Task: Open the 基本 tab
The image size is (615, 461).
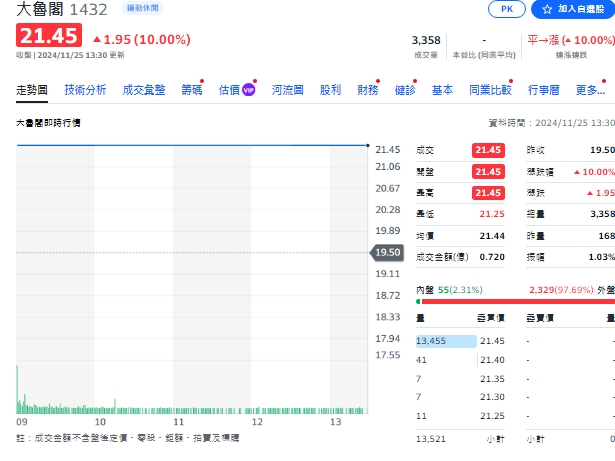Action: click(x=442, y=90)
